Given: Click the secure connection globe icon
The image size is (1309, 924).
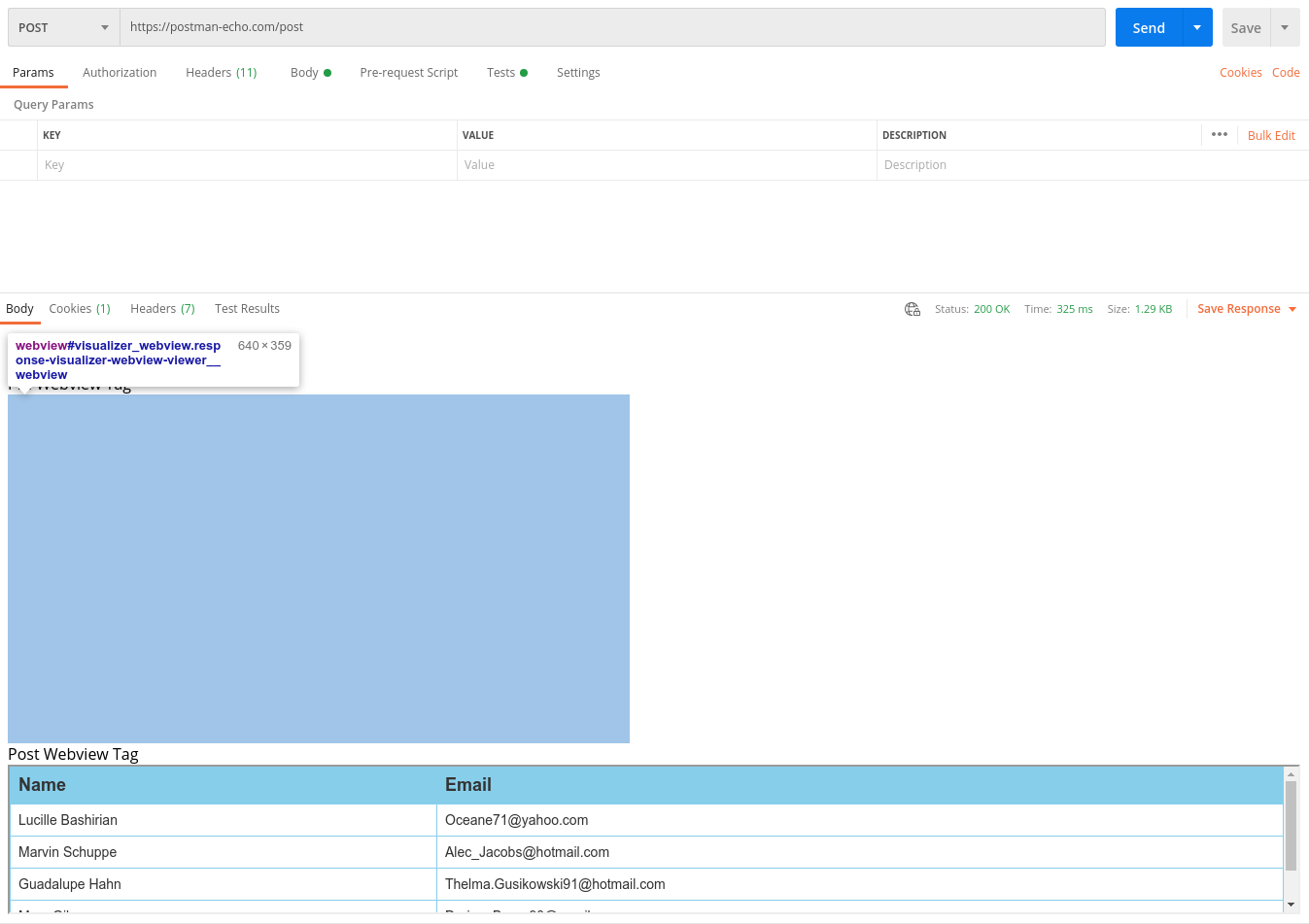Looking at the screenshot, I should pyautogui.click(x=912, y=308).
